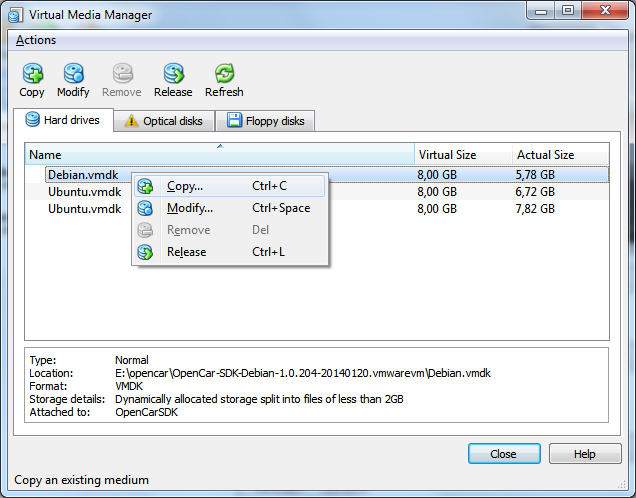The height and width of the screenshot is (498, 636).
Task: Click the window resize grip
Action: pos(621,483)
